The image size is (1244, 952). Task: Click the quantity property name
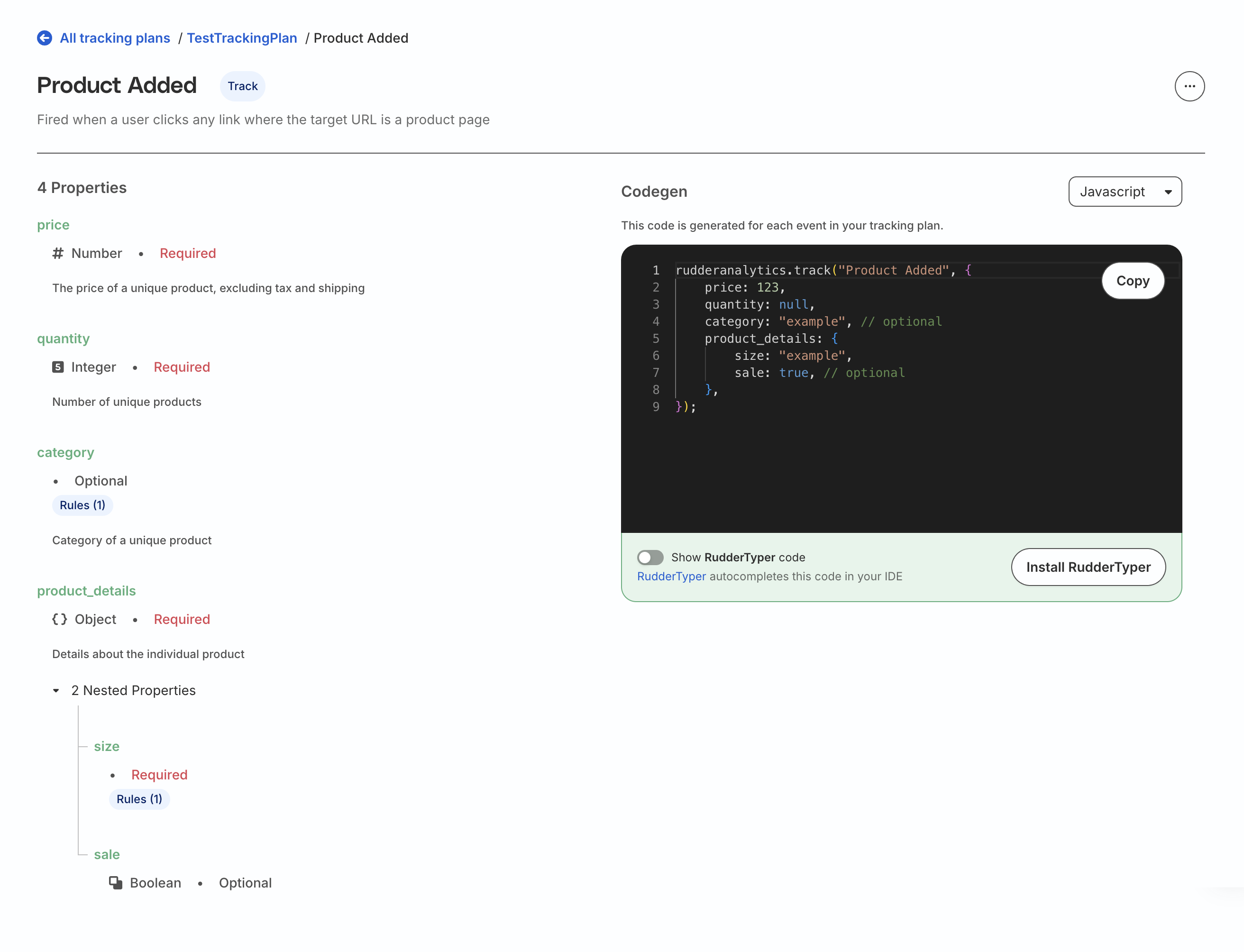64,339
